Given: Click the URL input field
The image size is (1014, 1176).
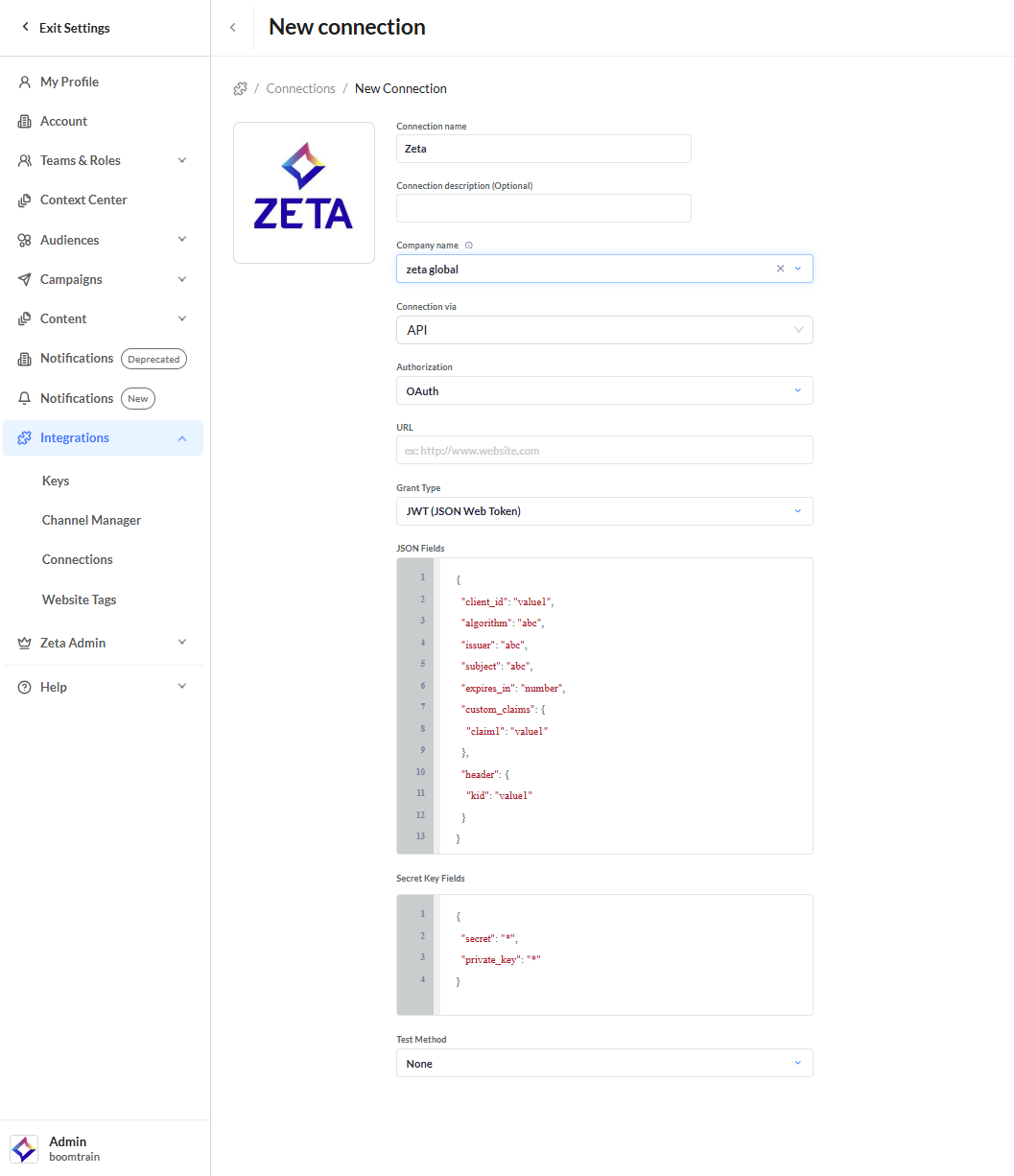Looking at the screenshot, I should tap(604, 450).
